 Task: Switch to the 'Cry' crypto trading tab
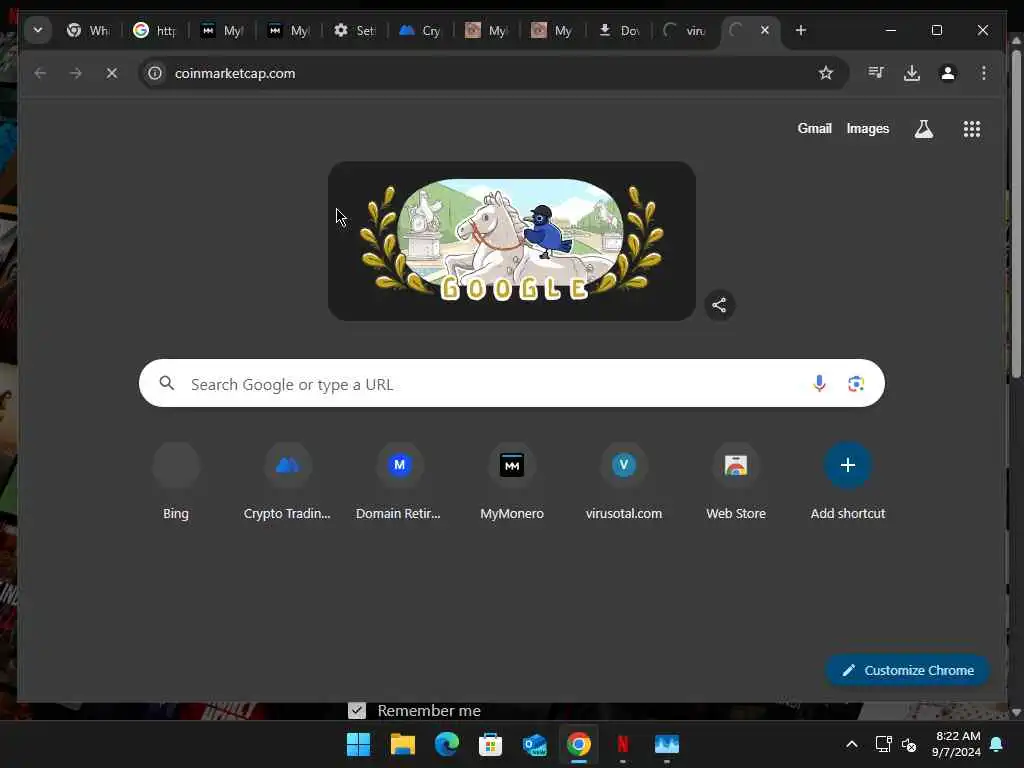point(421,30)
